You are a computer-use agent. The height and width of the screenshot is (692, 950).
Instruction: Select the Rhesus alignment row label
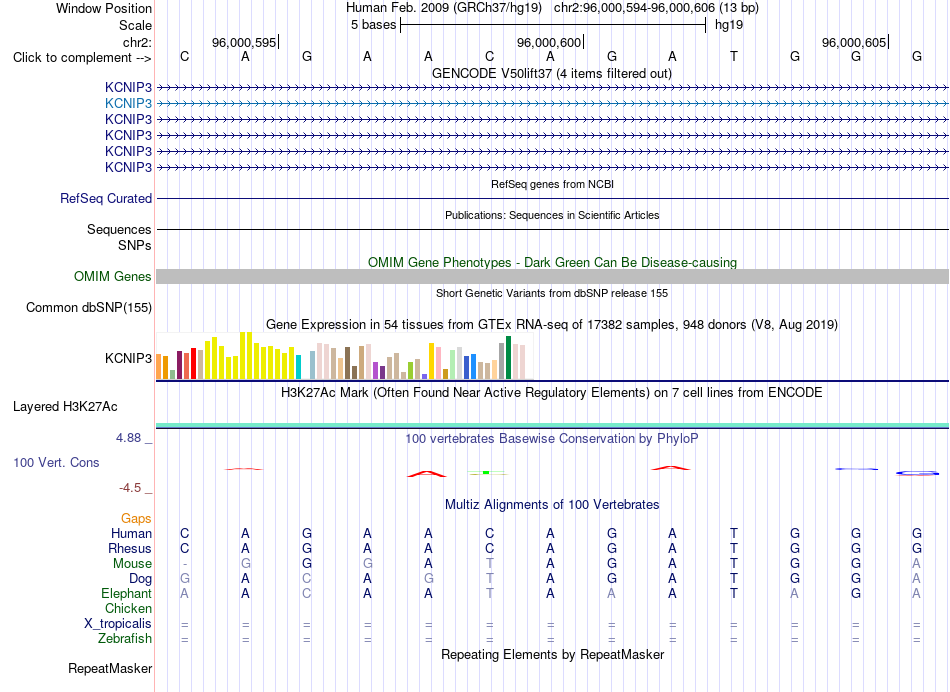(x=130, y=548)
